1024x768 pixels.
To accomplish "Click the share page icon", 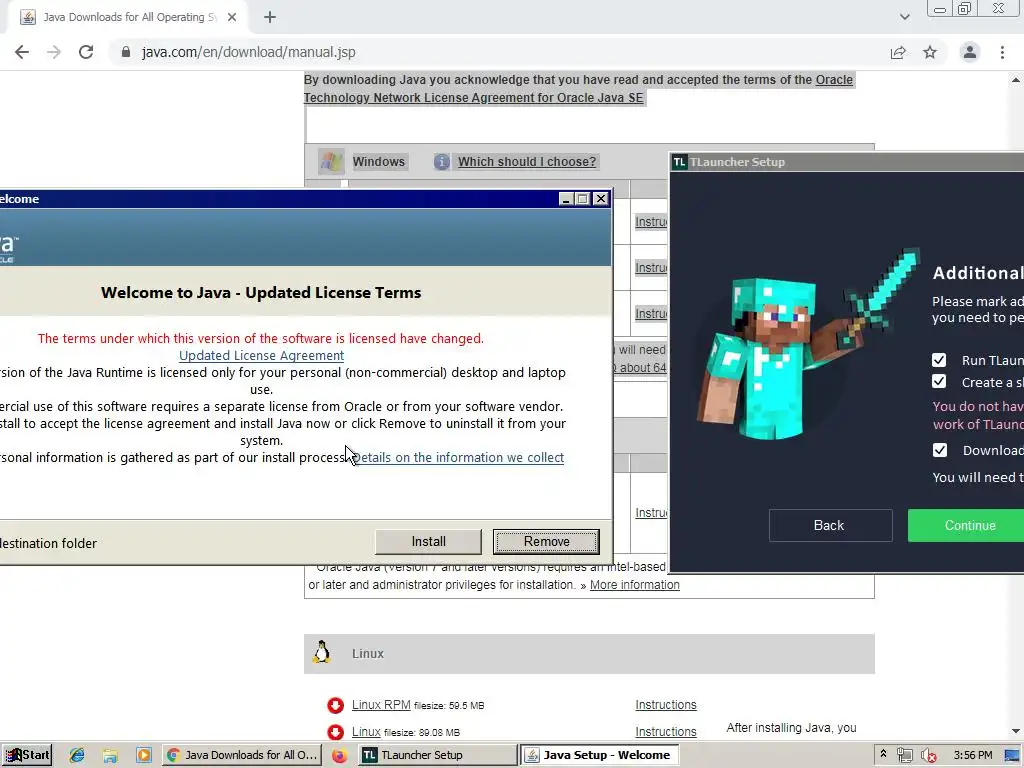I will [898, 52].
